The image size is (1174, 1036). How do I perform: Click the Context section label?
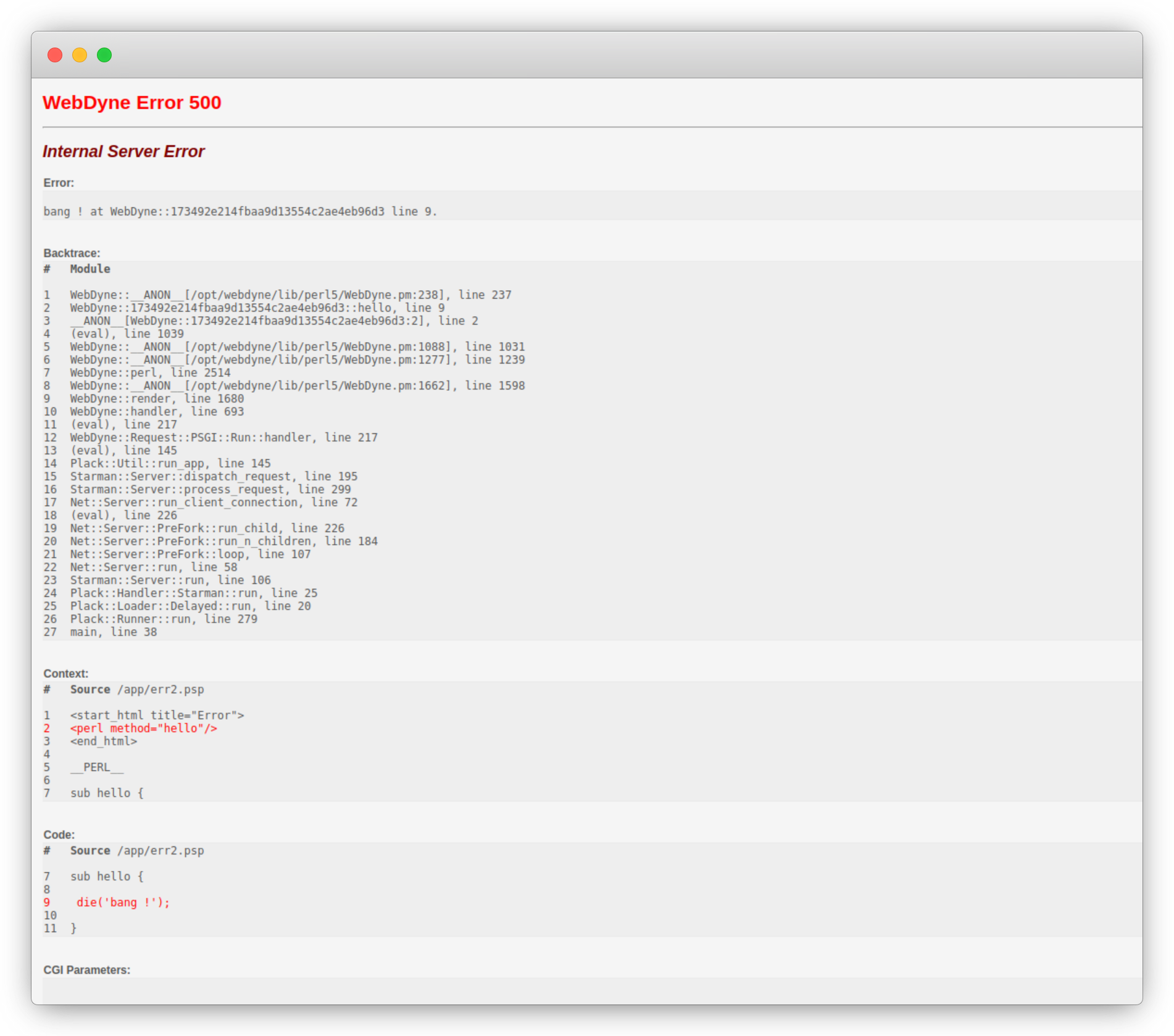pos(66,674)
